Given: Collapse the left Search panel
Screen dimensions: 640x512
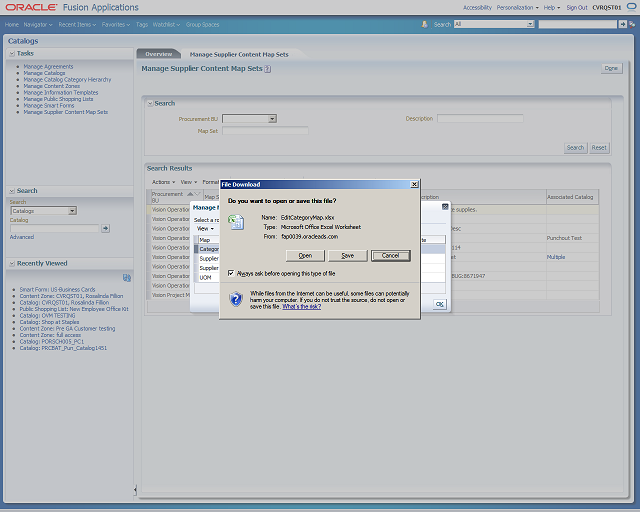Looking at the screenshot, I should coord(12,191).
